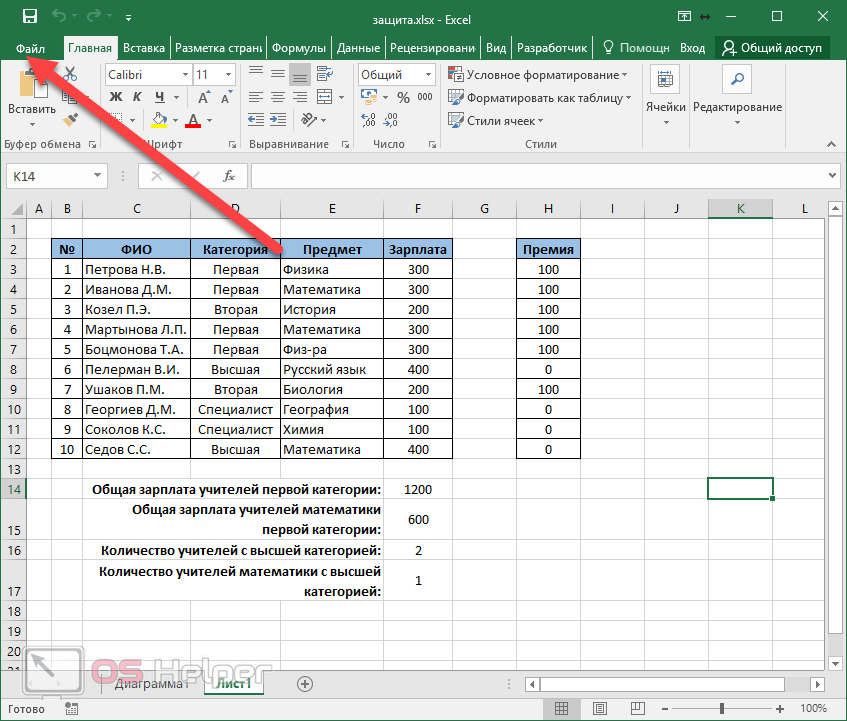Click the Format Painter brush icon

click(70, 120)
